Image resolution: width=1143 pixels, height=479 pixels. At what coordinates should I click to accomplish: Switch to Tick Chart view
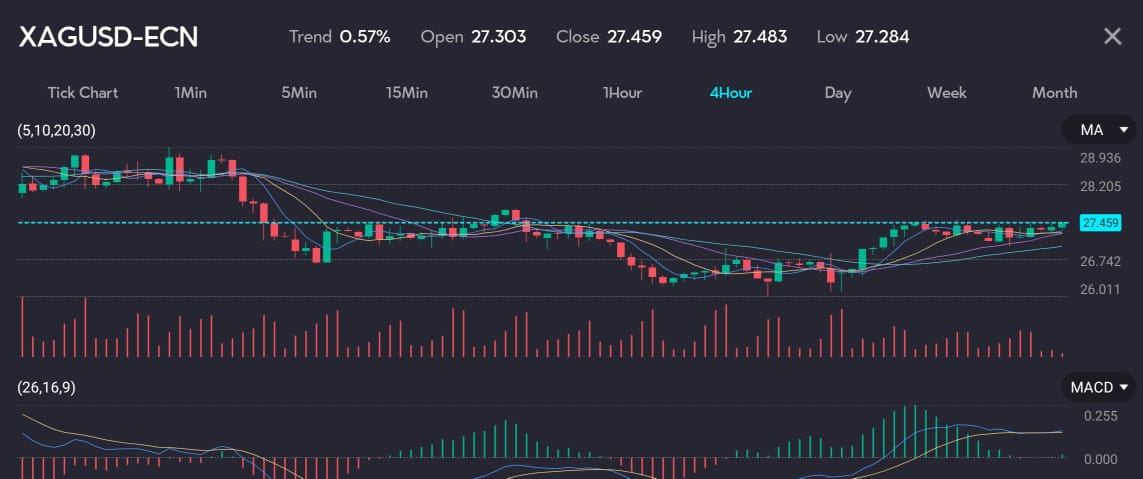82,93
